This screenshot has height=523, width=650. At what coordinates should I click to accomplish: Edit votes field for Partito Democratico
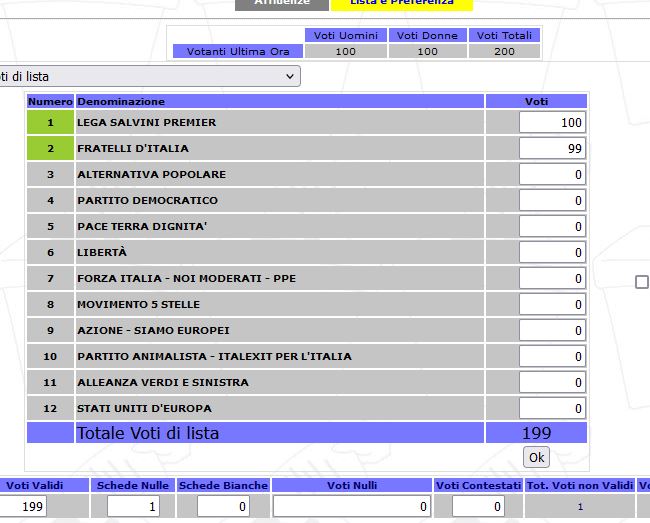coord(552,201)
